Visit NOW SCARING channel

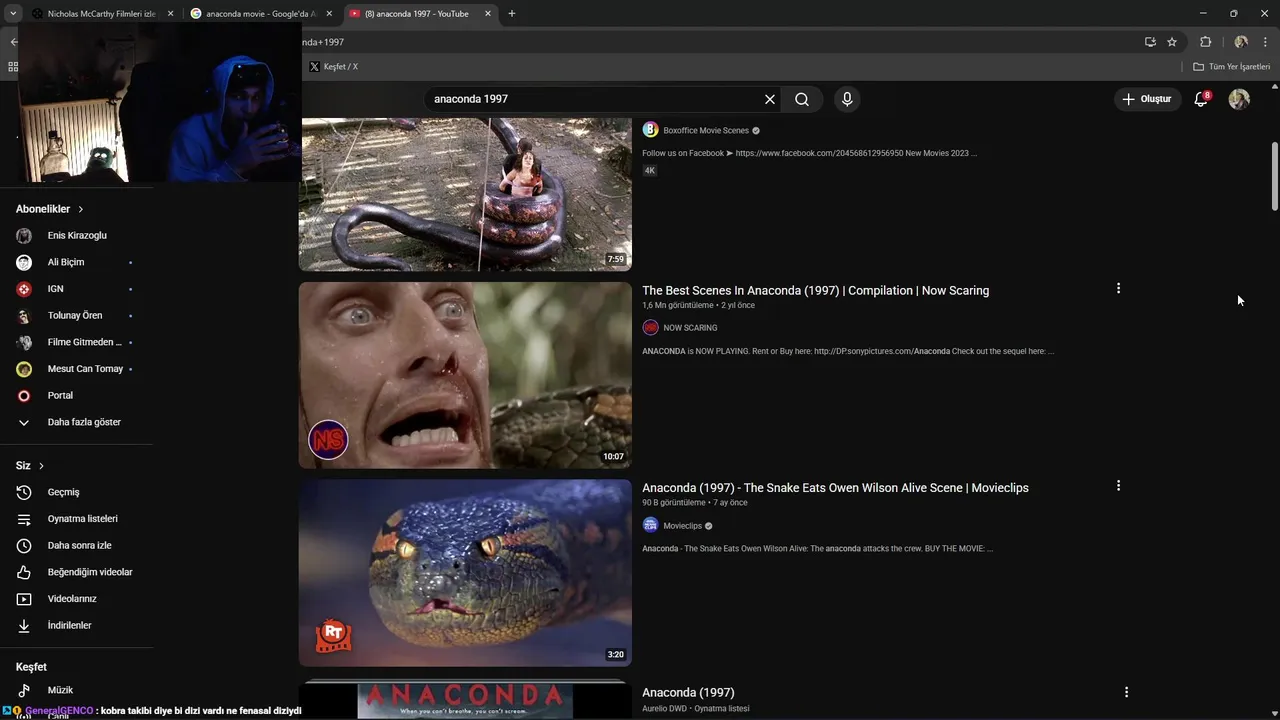click(690, 328)
